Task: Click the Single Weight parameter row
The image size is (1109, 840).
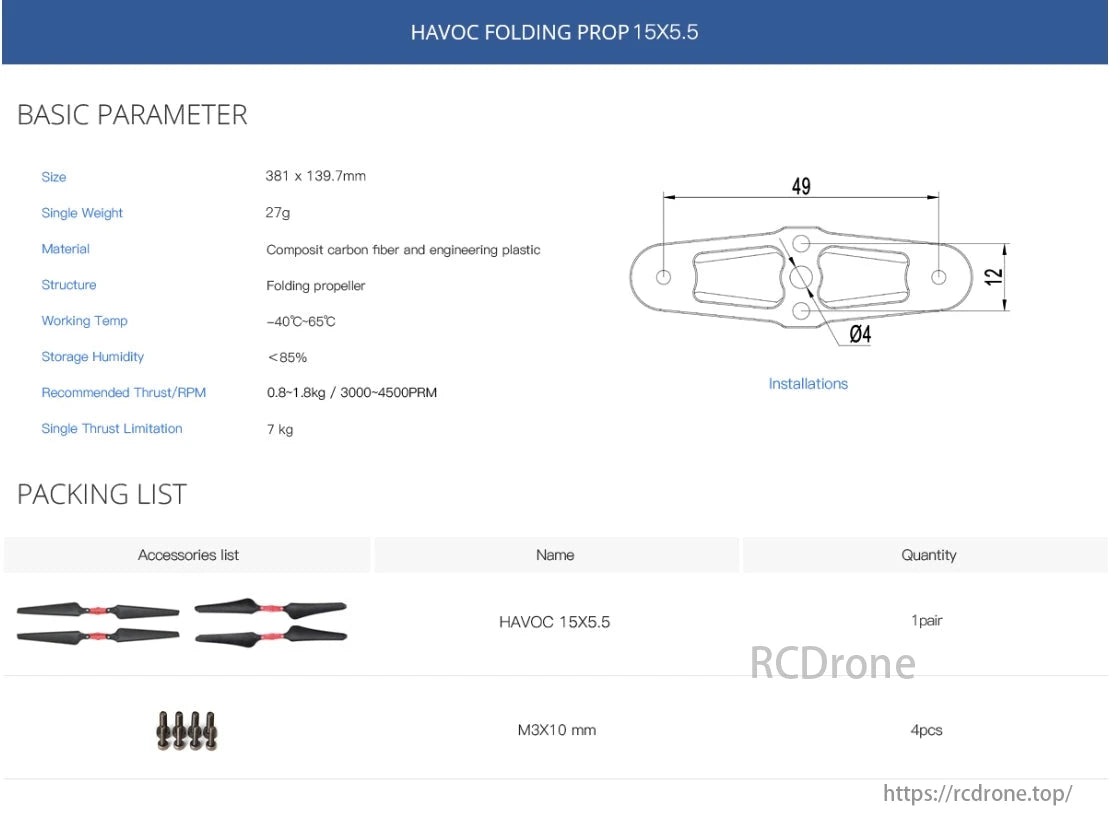Action: coord(82,213)
